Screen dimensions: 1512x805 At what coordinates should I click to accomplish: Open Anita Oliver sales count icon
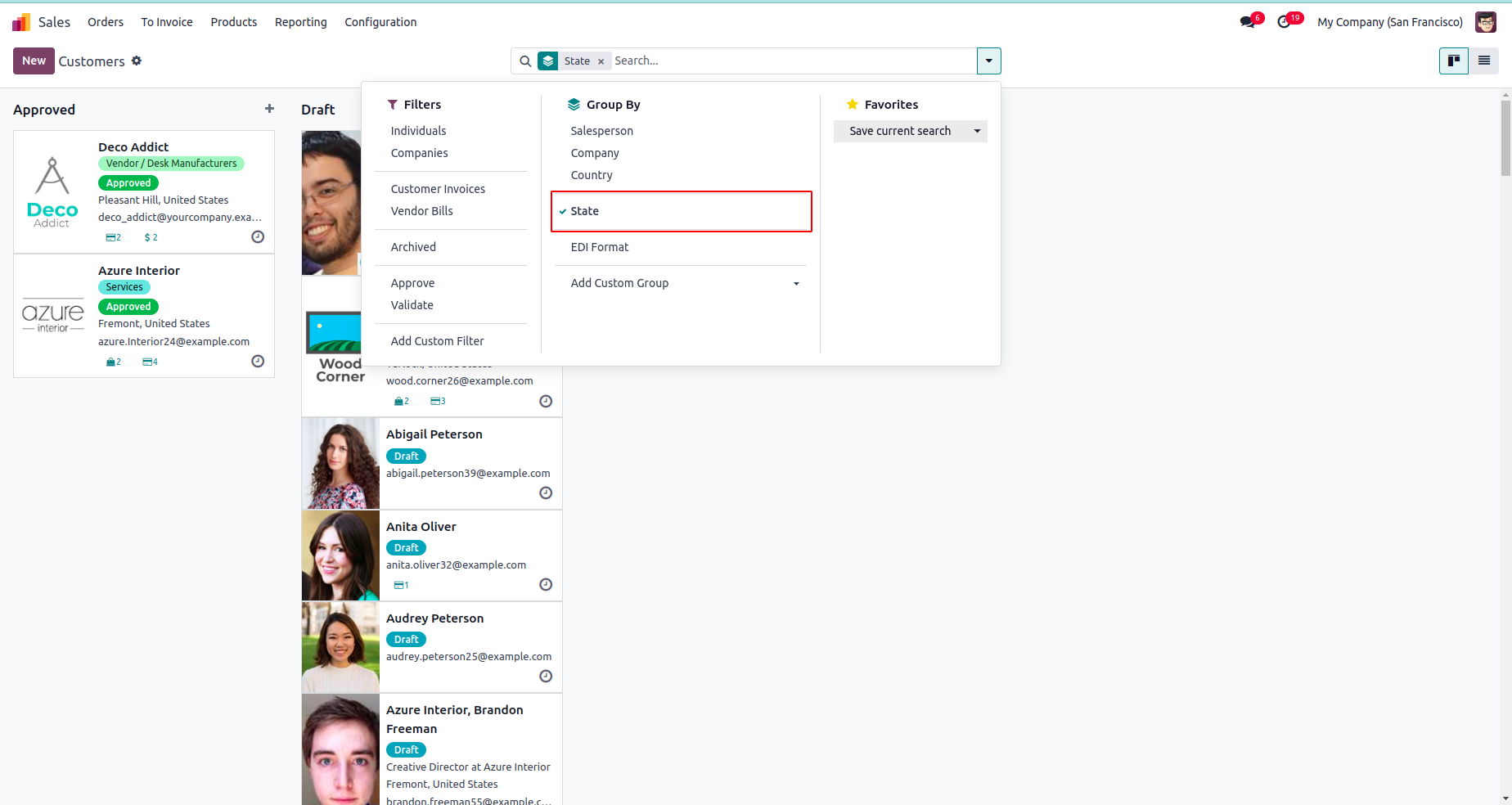point(401,585)
